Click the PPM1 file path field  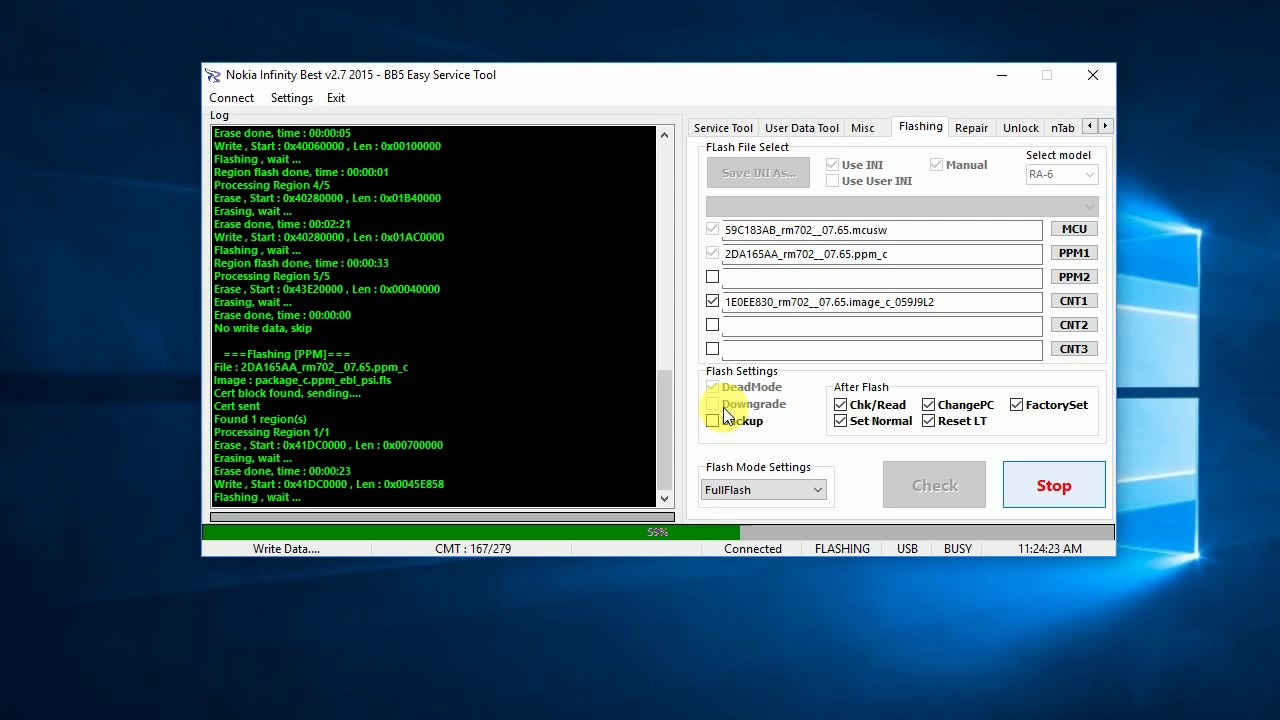pyautogui.click(x=881, y=254)
